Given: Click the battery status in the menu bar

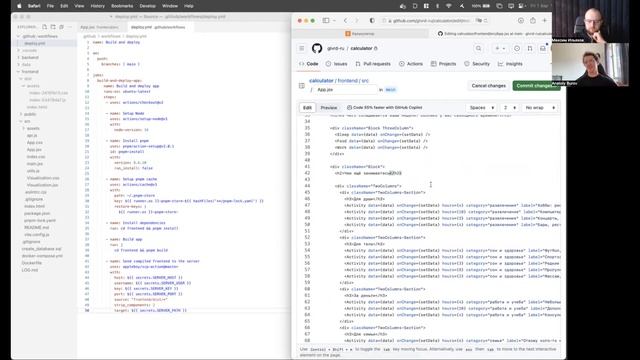Looking at the screenshot, I should [x=481, y=6].
